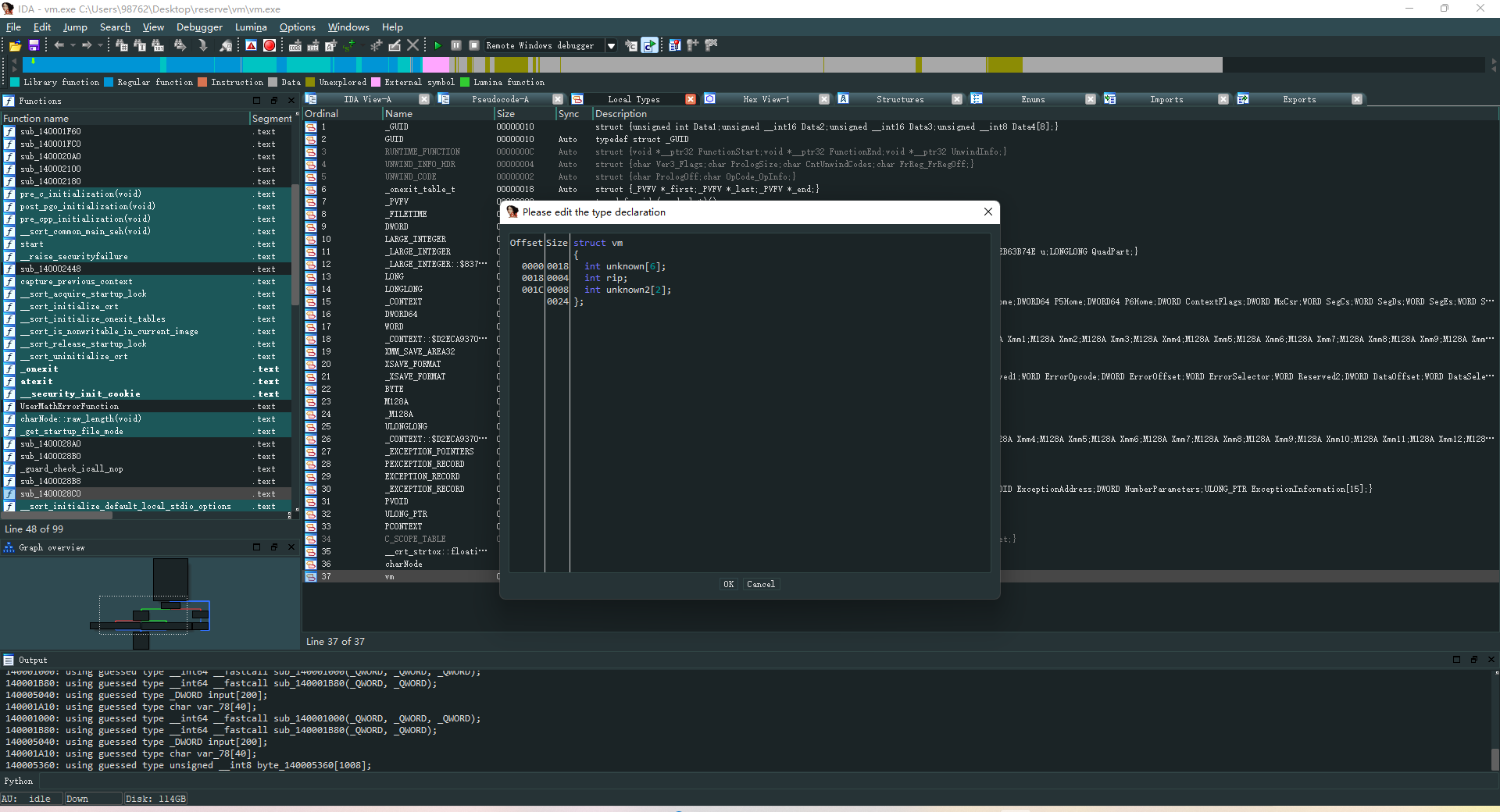The width and height of the screenshot is (1500, 812).
Task: Click the red warning triangle icon
Action: (x=251, y=46)
